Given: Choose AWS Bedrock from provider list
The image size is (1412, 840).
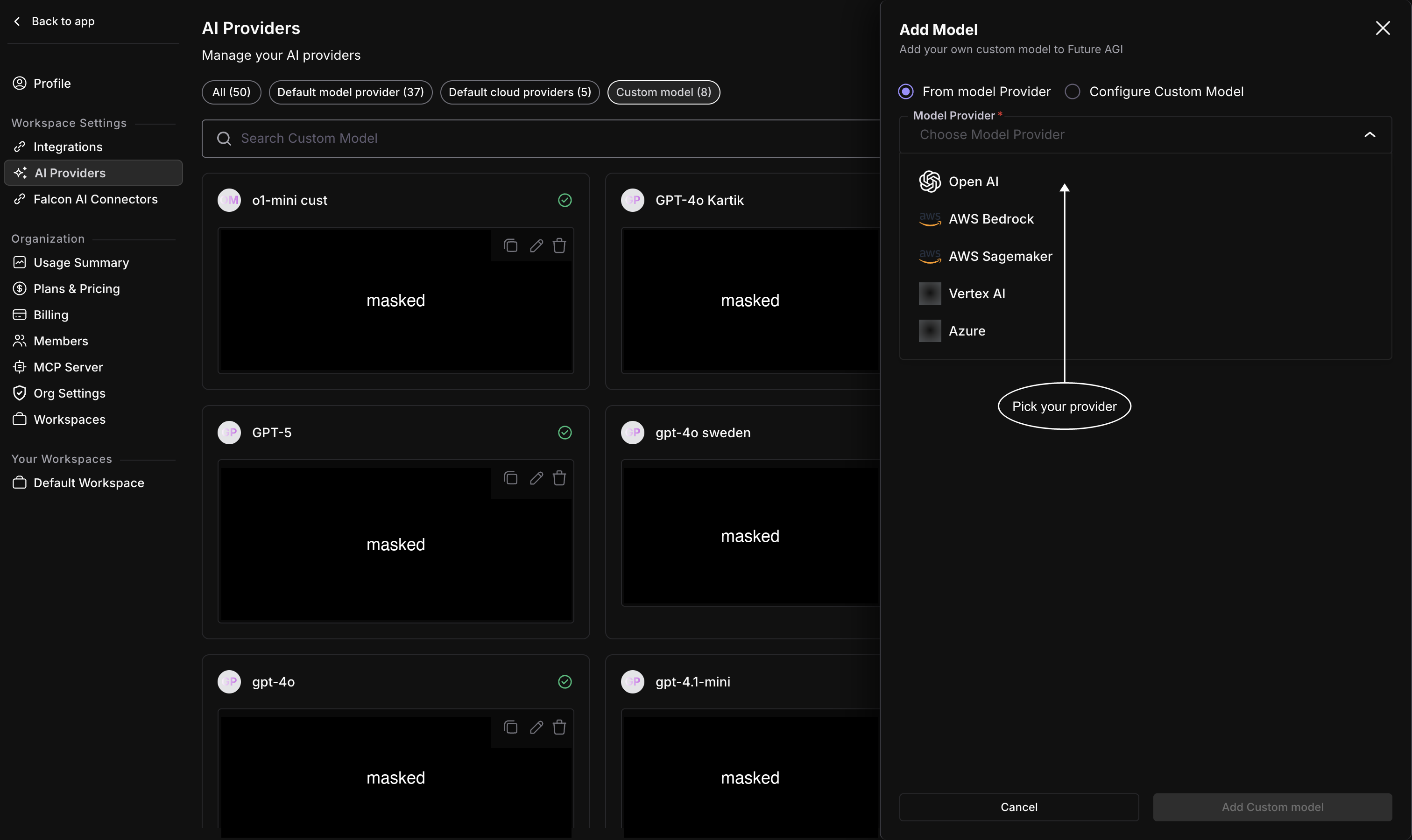Looking at the screenshot, I should click(1145, 218).
